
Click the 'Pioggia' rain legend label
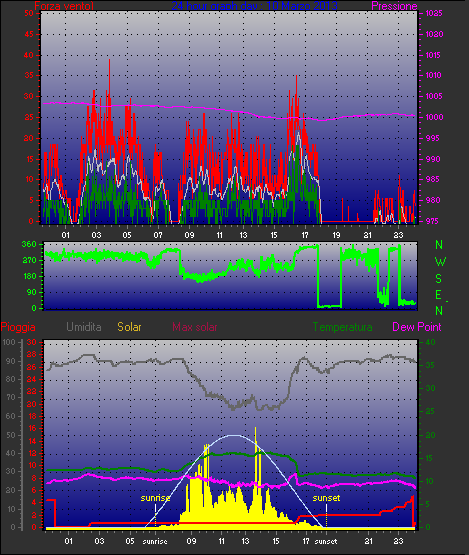pyautogui.click(x=18, y=327)
